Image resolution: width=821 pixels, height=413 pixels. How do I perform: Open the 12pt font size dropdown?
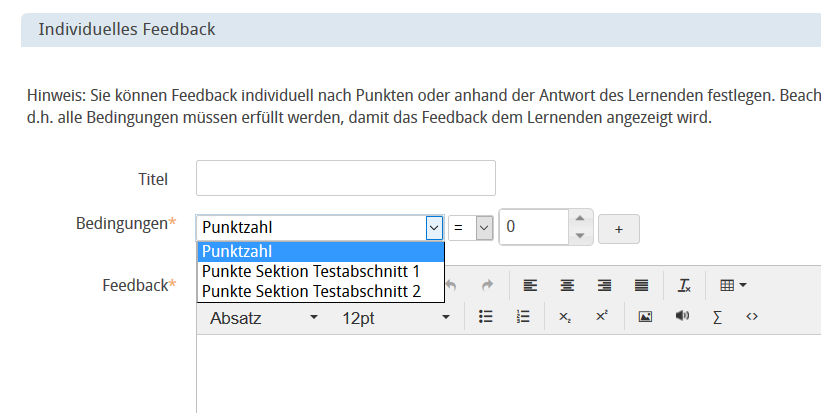coord(396,317)
